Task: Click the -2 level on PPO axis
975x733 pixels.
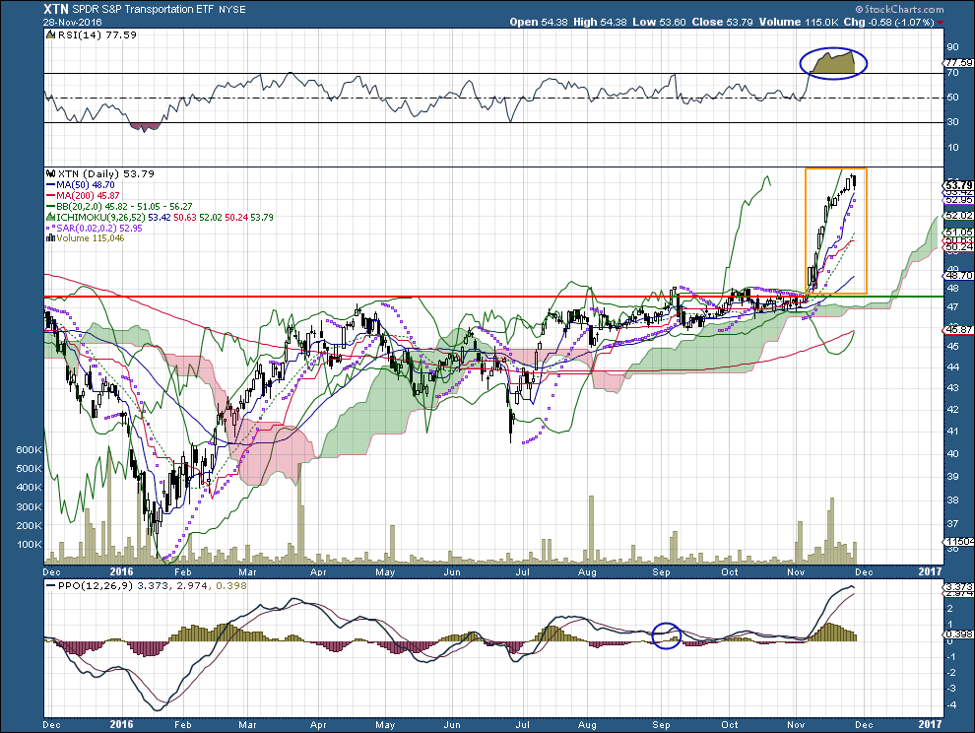Action: point(951,673)
